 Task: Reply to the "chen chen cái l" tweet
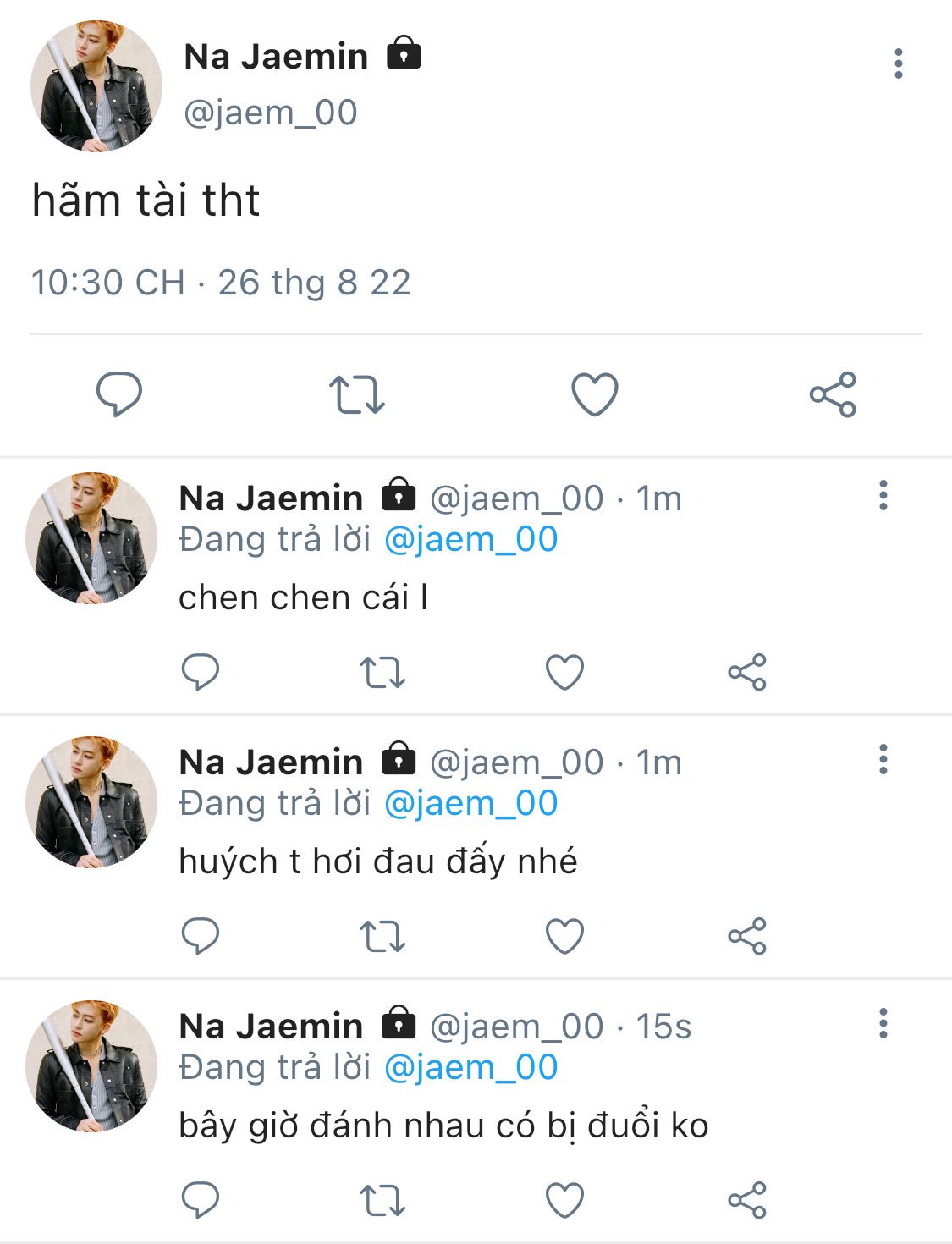[201, 673]
